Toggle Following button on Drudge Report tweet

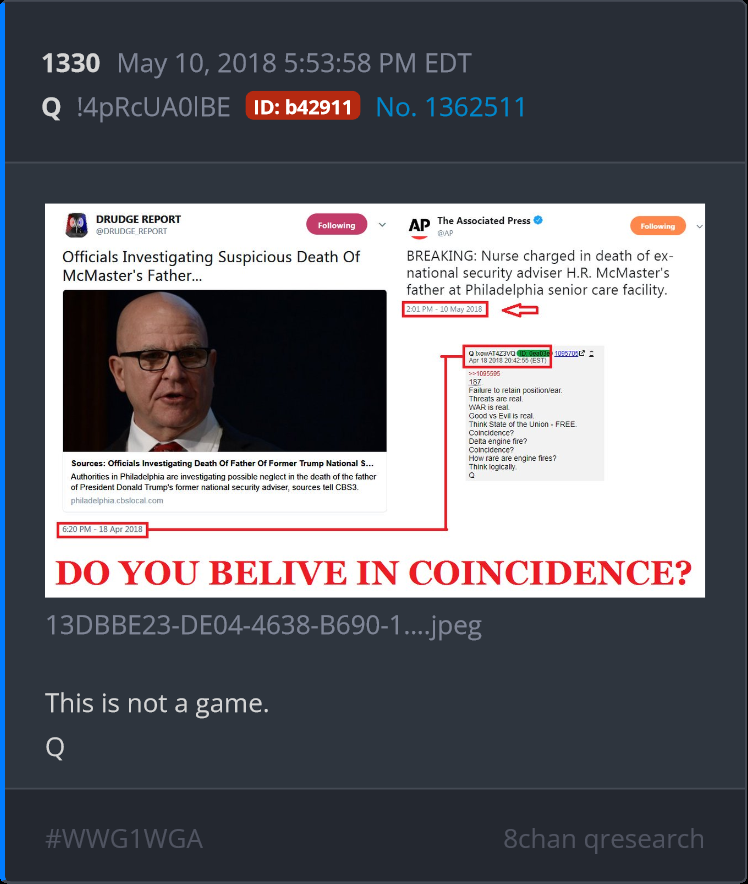337,225
